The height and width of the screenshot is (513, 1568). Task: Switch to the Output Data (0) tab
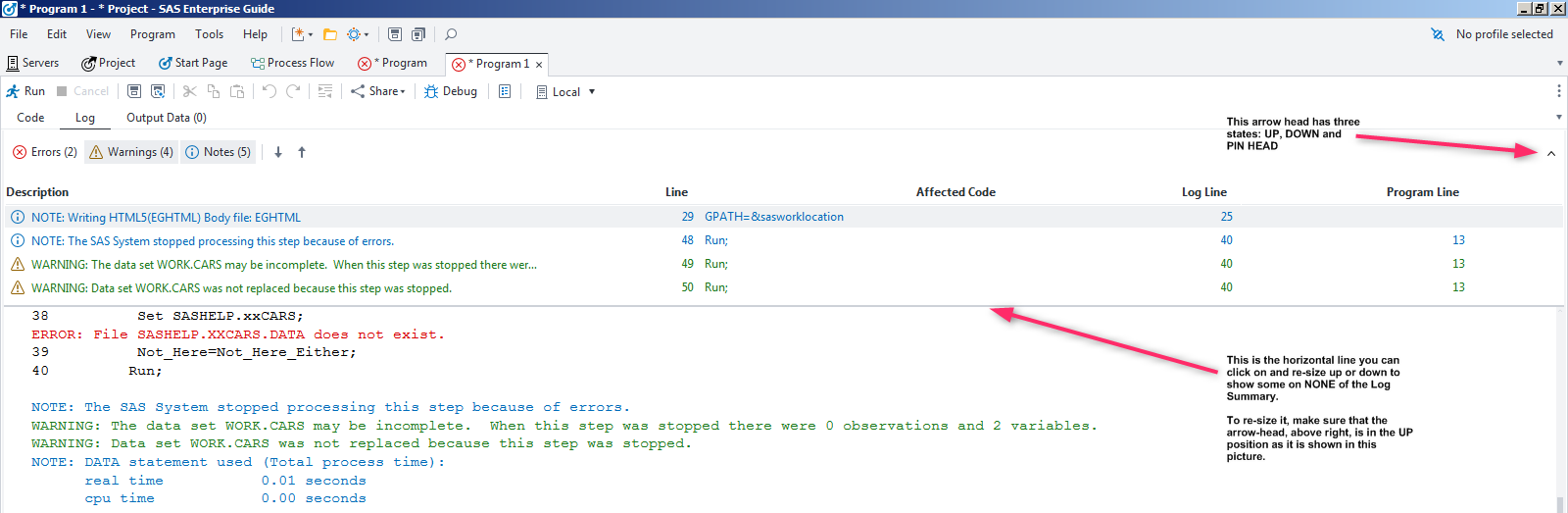point(167,118)
